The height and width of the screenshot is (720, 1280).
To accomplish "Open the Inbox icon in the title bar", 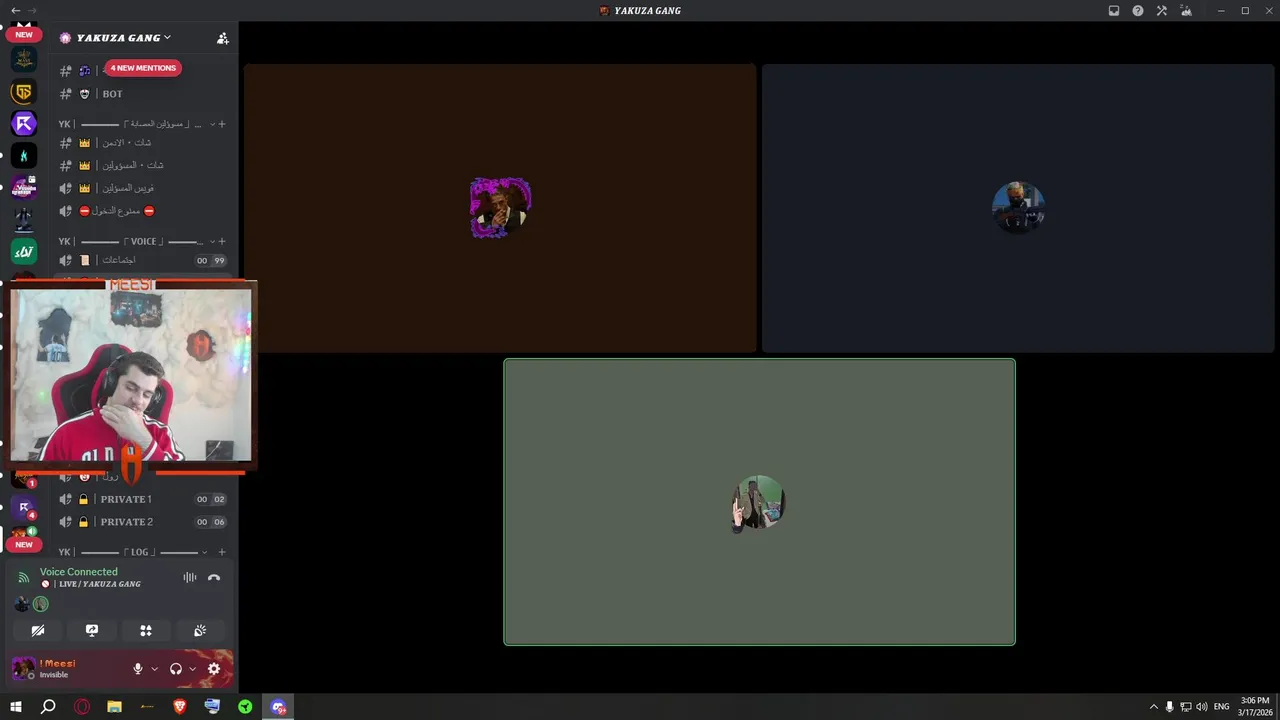I will click(1114, 11).
